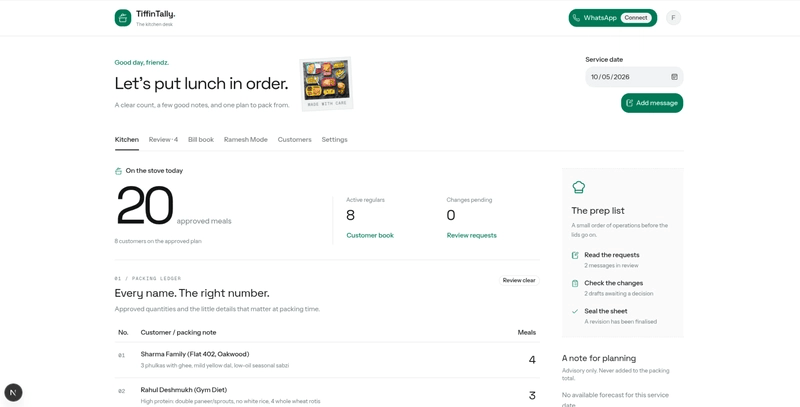Click the Changes pending value 0
Viewport: 800px width, 407px height.
point(451,215)
